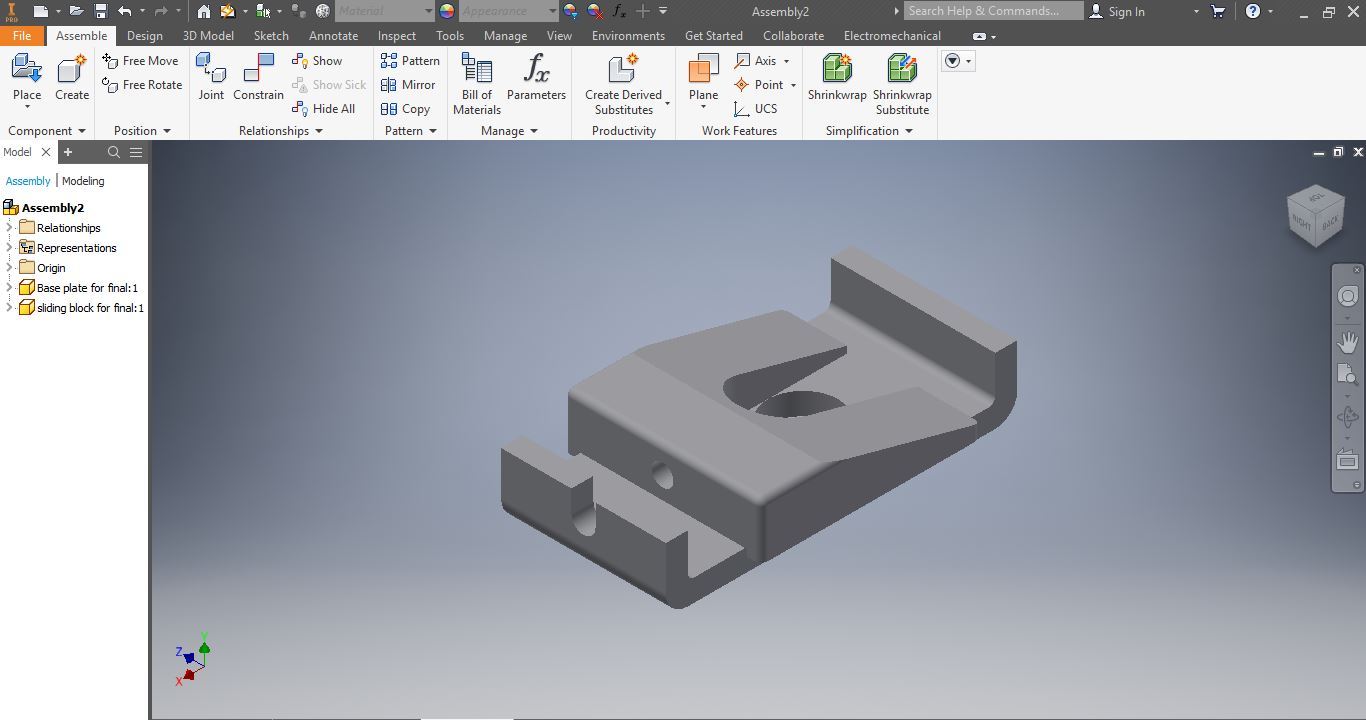Viewport: 1366px width, 720px height.
Task: Switch browser to Modeling view
Action: (x=83, y=181)
